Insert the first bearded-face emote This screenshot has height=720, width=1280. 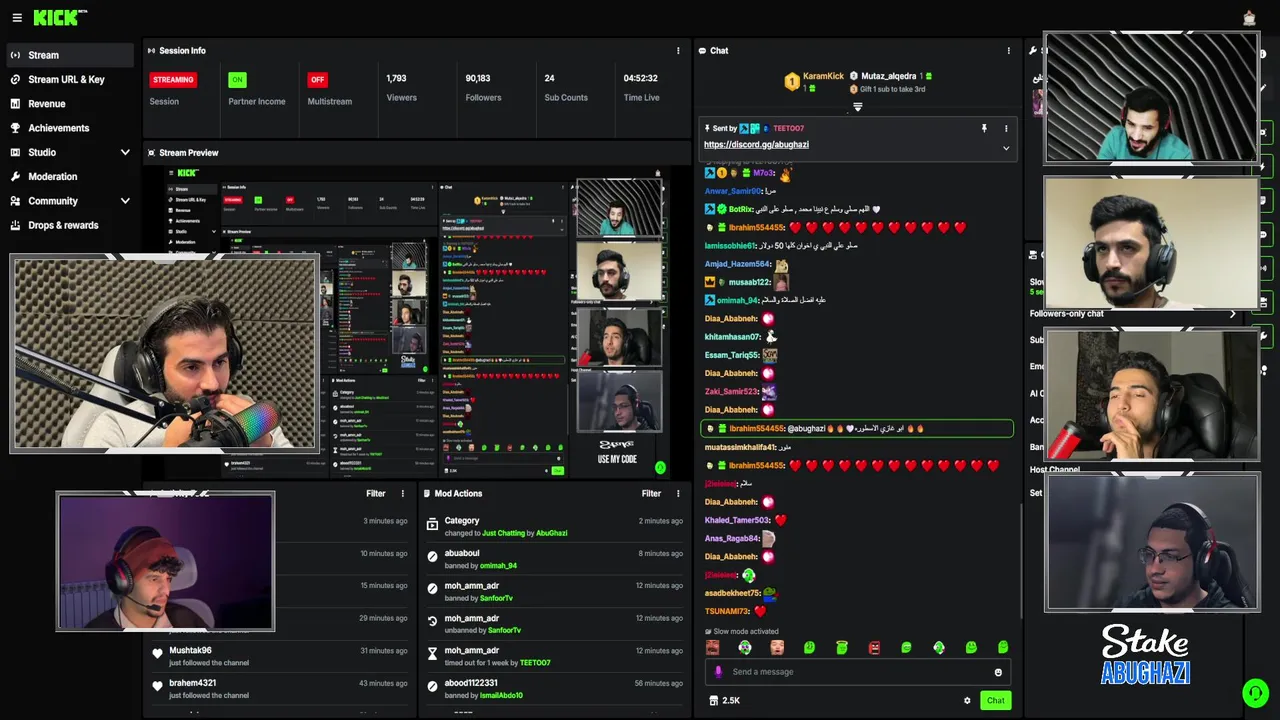(712, 648)
